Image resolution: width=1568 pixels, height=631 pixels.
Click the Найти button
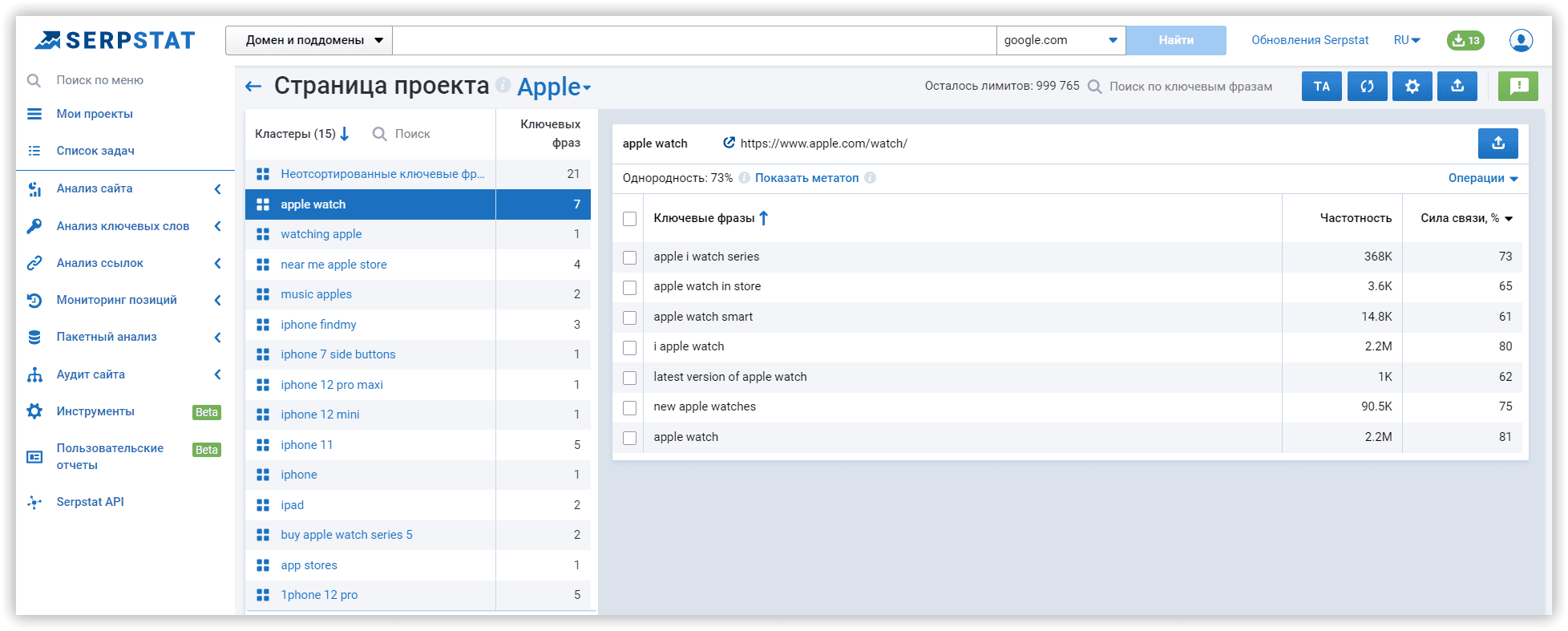(x=1176, y=40)
